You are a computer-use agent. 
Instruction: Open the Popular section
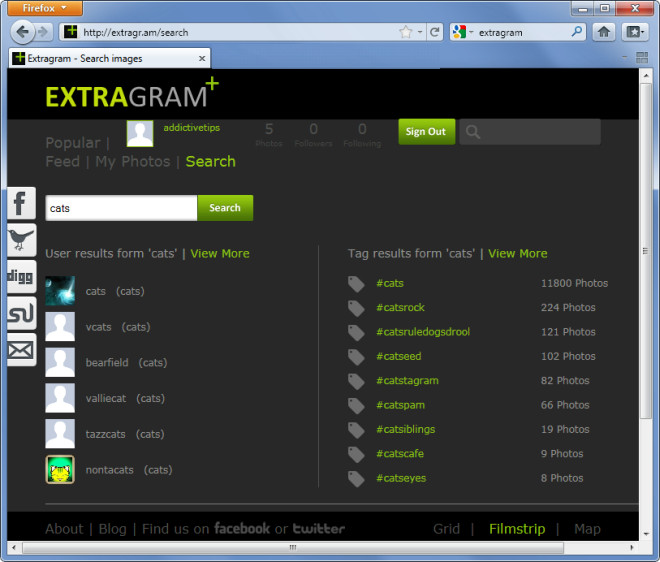(73, 143)
